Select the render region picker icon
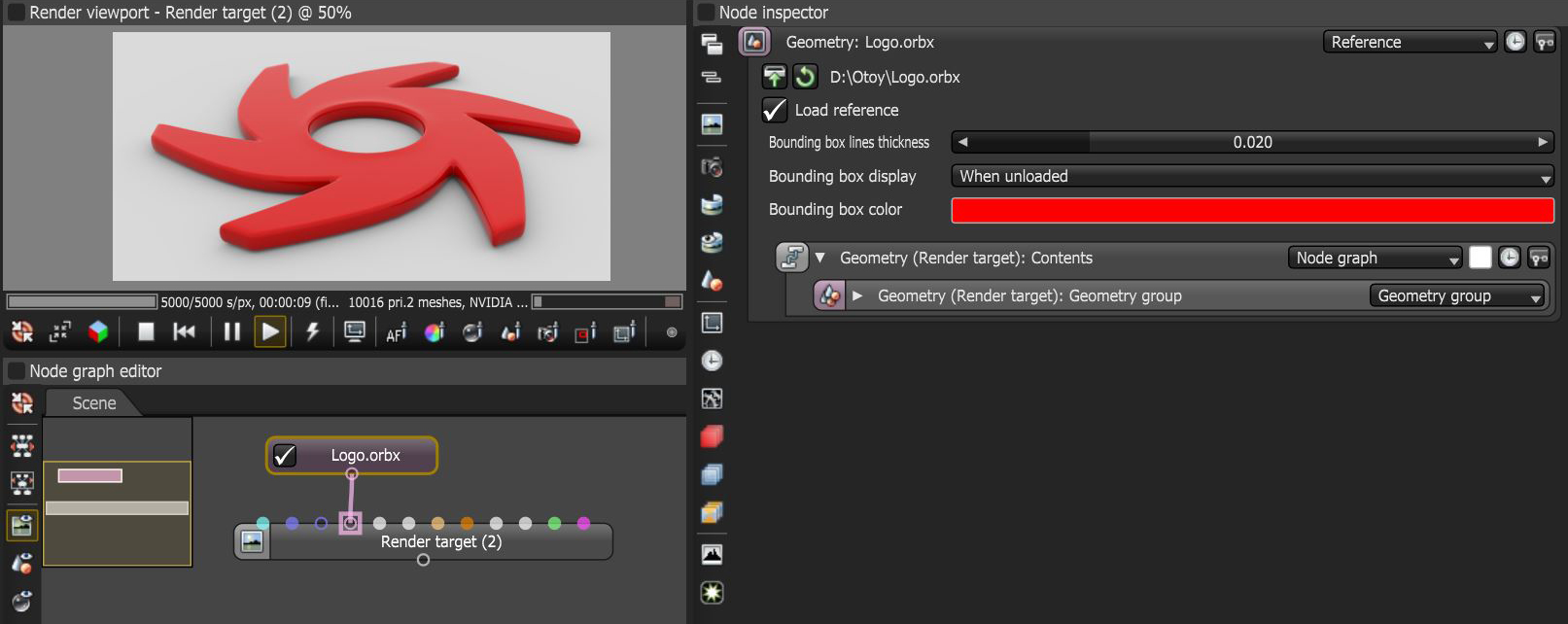 [586, 332]
